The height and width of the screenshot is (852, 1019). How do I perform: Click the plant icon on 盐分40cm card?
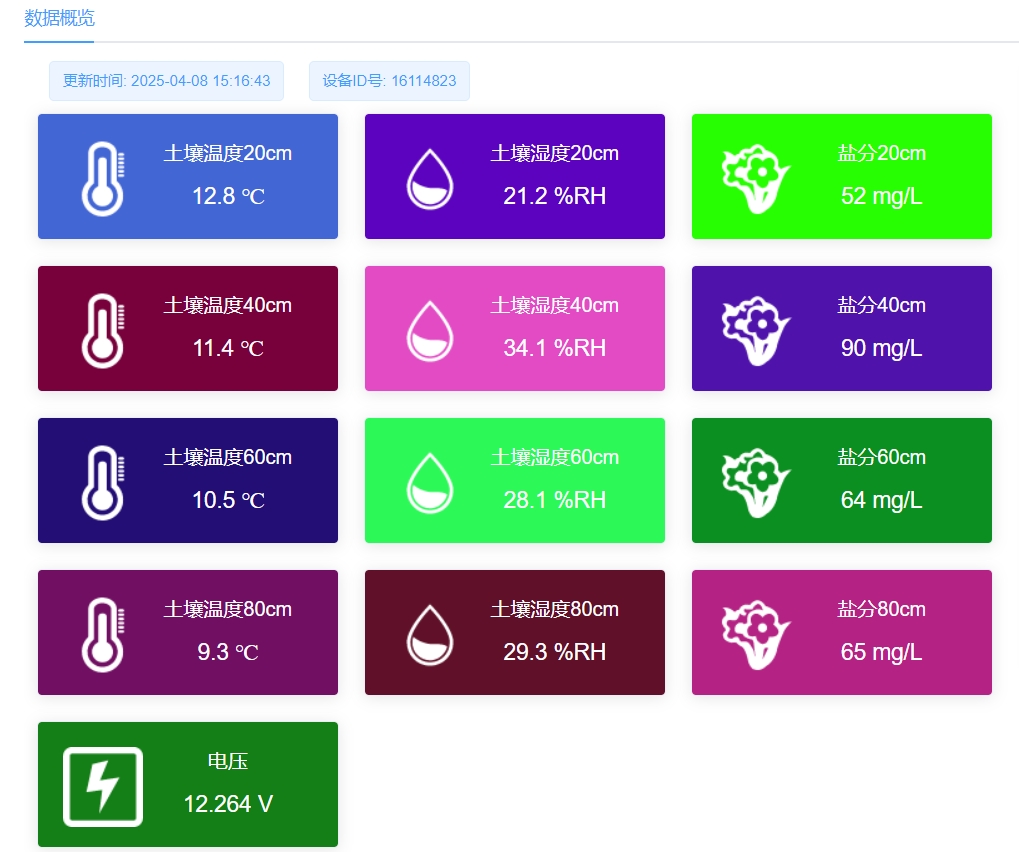coord(755,330)
